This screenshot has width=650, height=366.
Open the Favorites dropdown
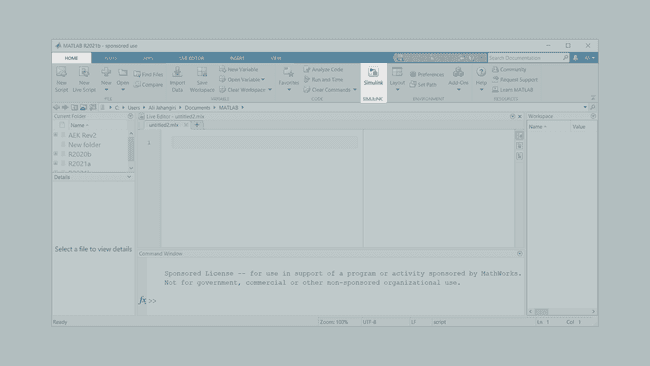[x=289, y=90]
